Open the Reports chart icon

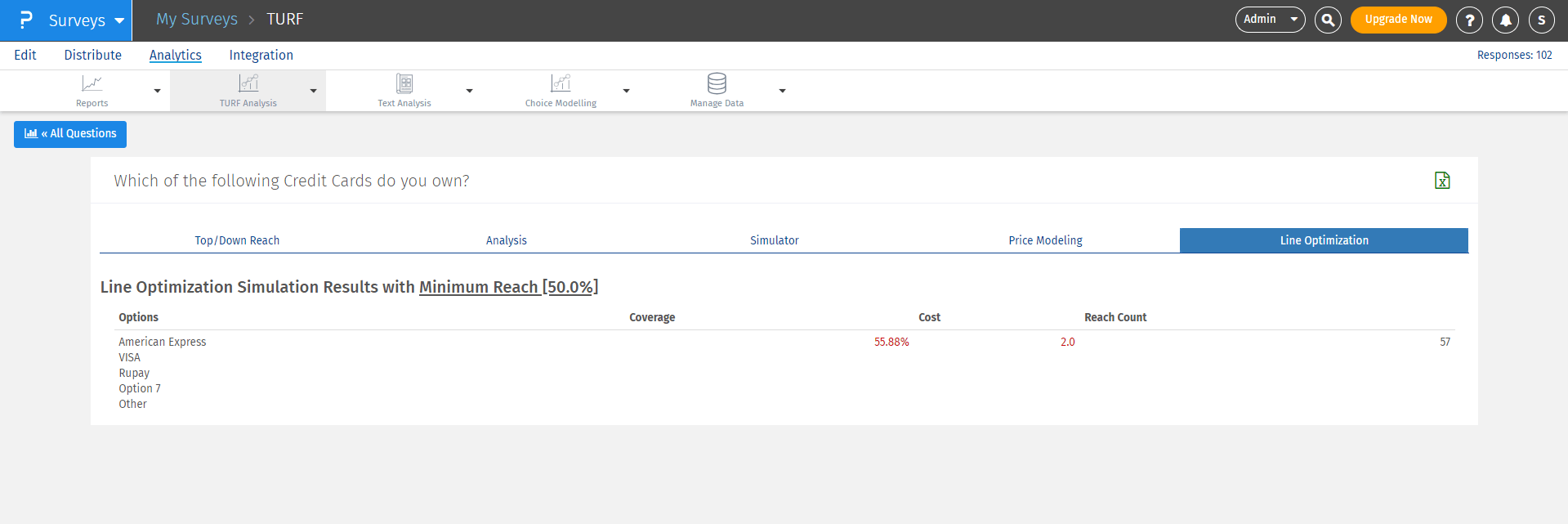click(x=92, y=83)
